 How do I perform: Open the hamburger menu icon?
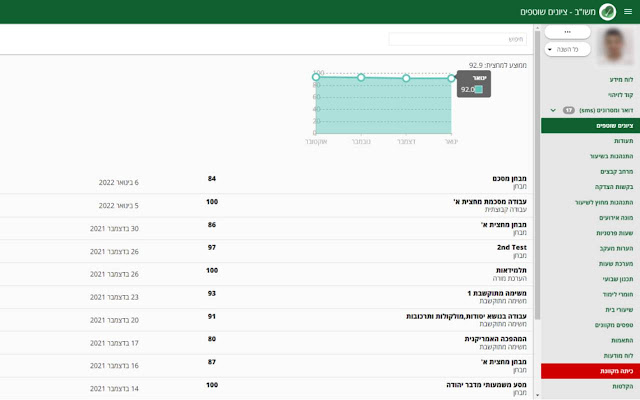click(628, 12)
